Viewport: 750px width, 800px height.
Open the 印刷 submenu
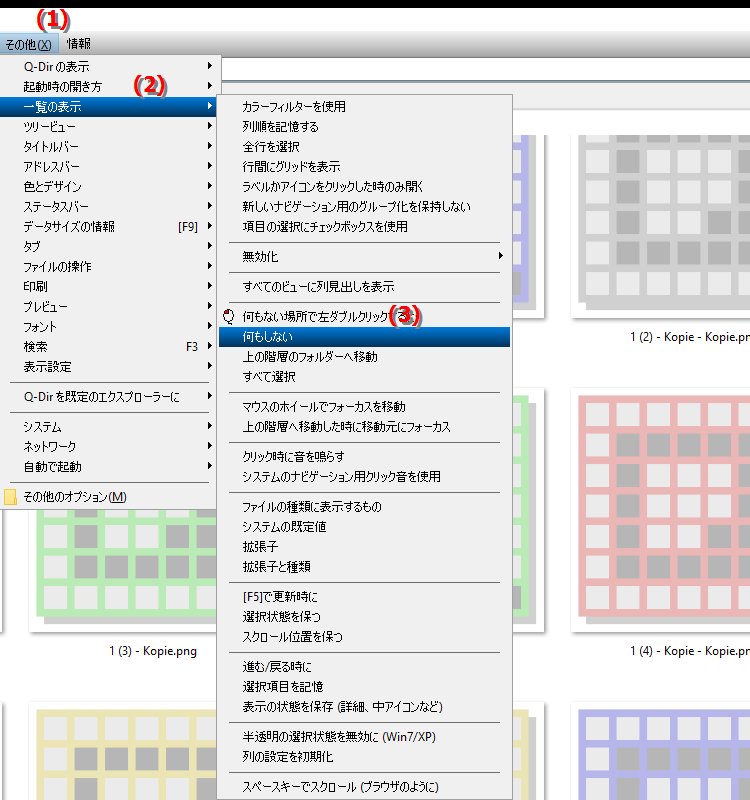point(108,286)
